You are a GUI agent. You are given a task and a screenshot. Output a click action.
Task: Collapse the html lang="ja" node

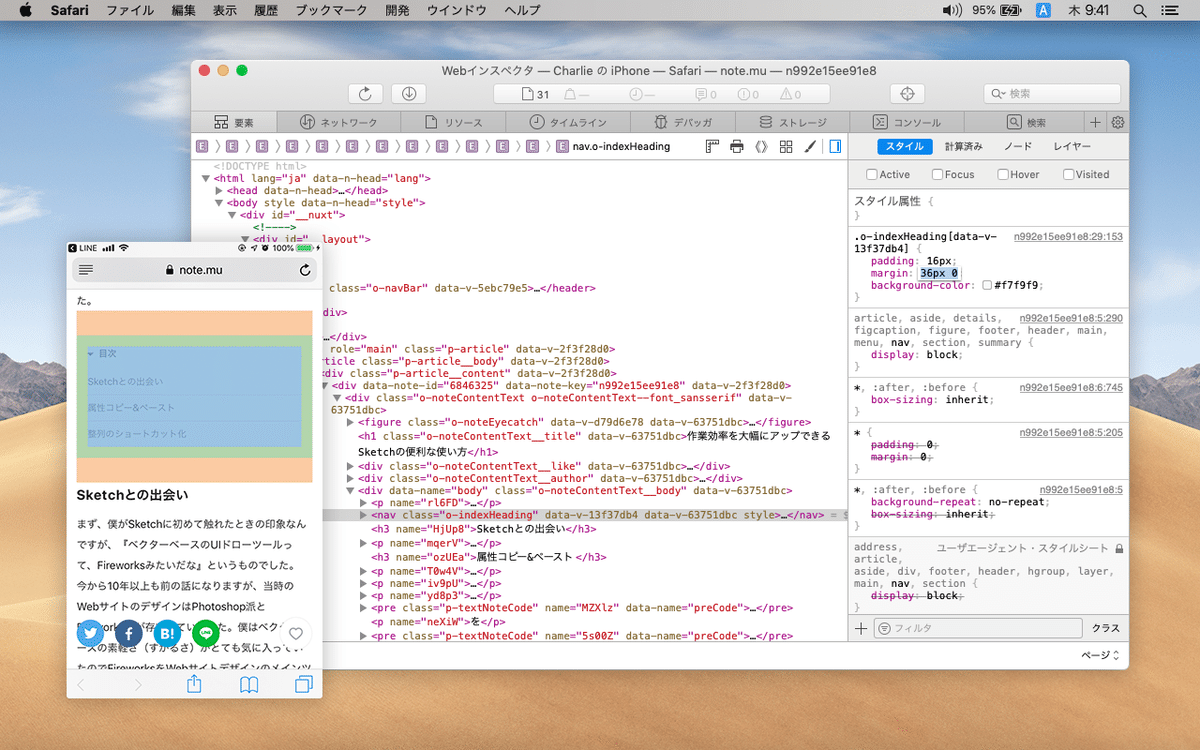pos(206,178)
